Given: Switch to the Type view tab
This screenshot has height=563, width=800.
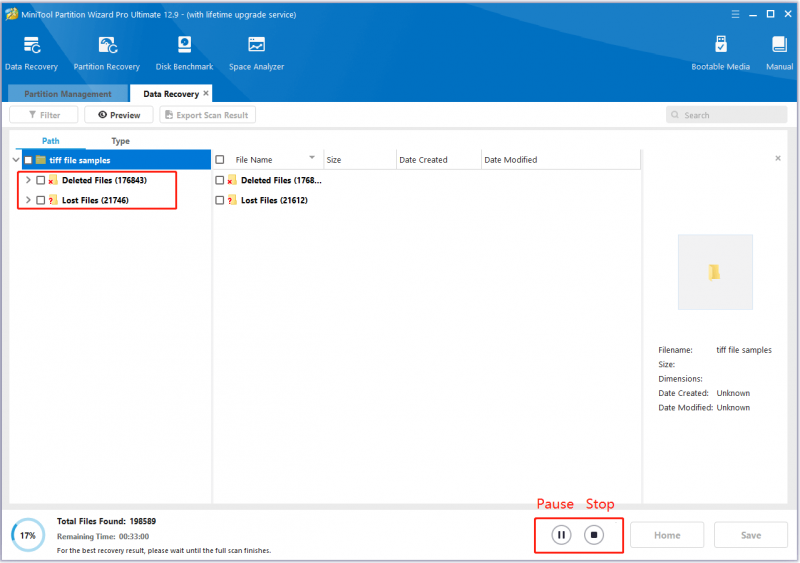Looking at the screenshot, I should click(120, 141).
